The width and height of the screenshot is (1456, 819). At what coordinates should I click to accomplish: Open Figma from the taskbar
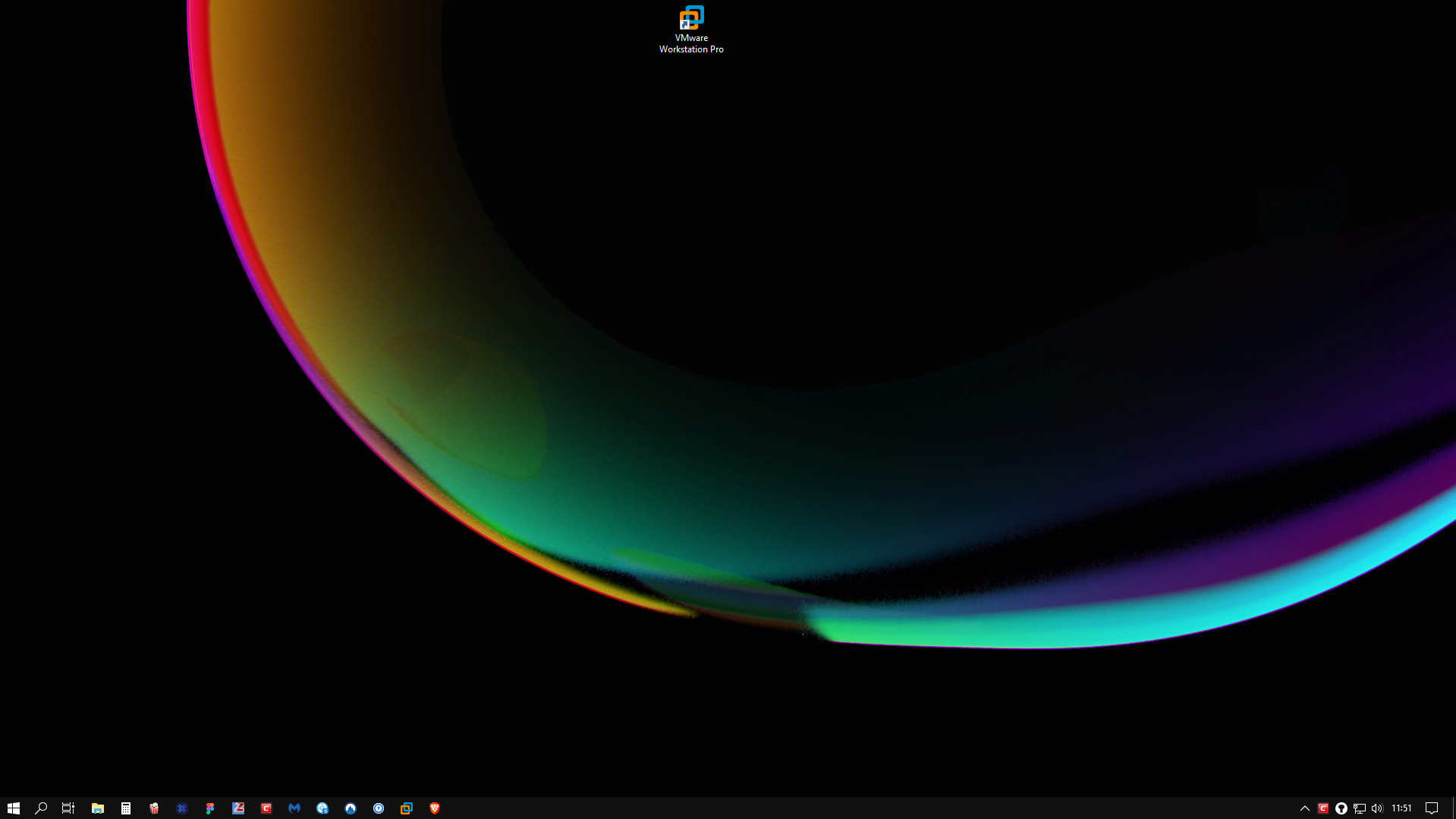coord(210,808)
